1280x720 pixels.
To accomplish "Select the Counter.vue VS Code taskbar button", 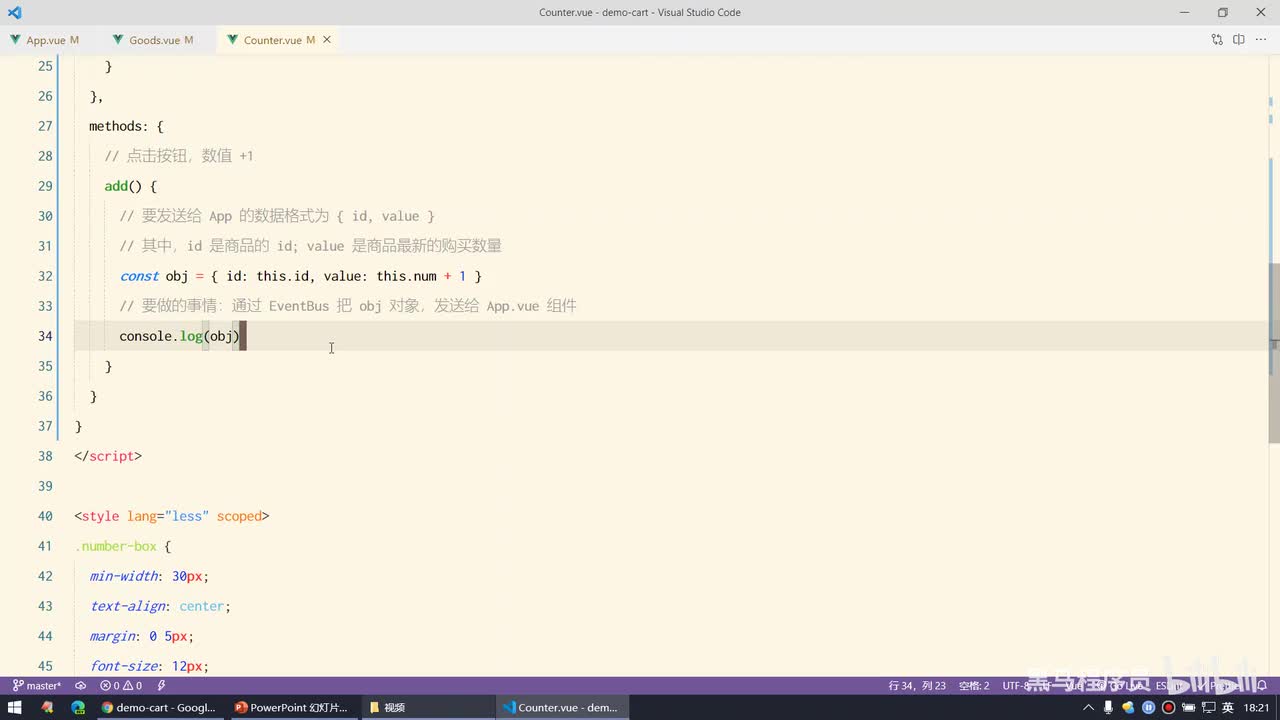I will pos(560,707).
